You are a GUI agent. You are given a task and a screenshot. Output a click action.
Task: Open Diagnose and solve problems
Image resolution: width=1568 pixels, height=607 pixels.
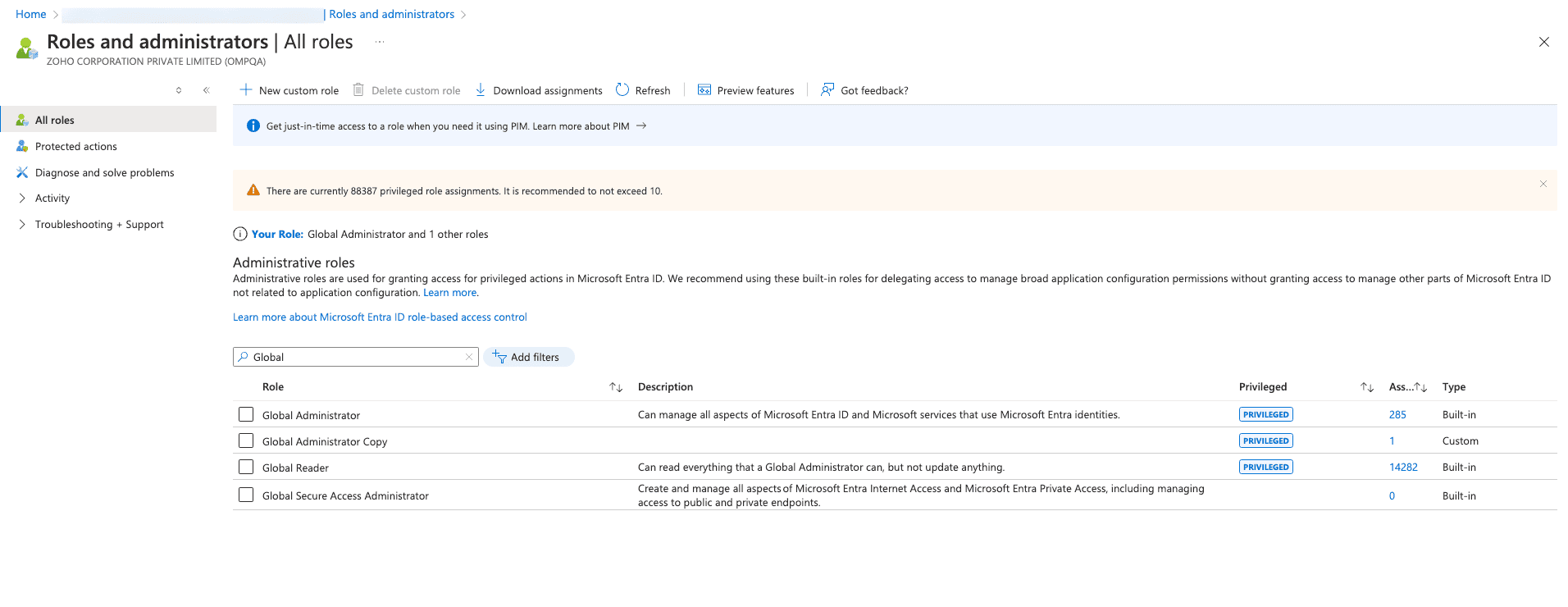click(x=104, y=173)
